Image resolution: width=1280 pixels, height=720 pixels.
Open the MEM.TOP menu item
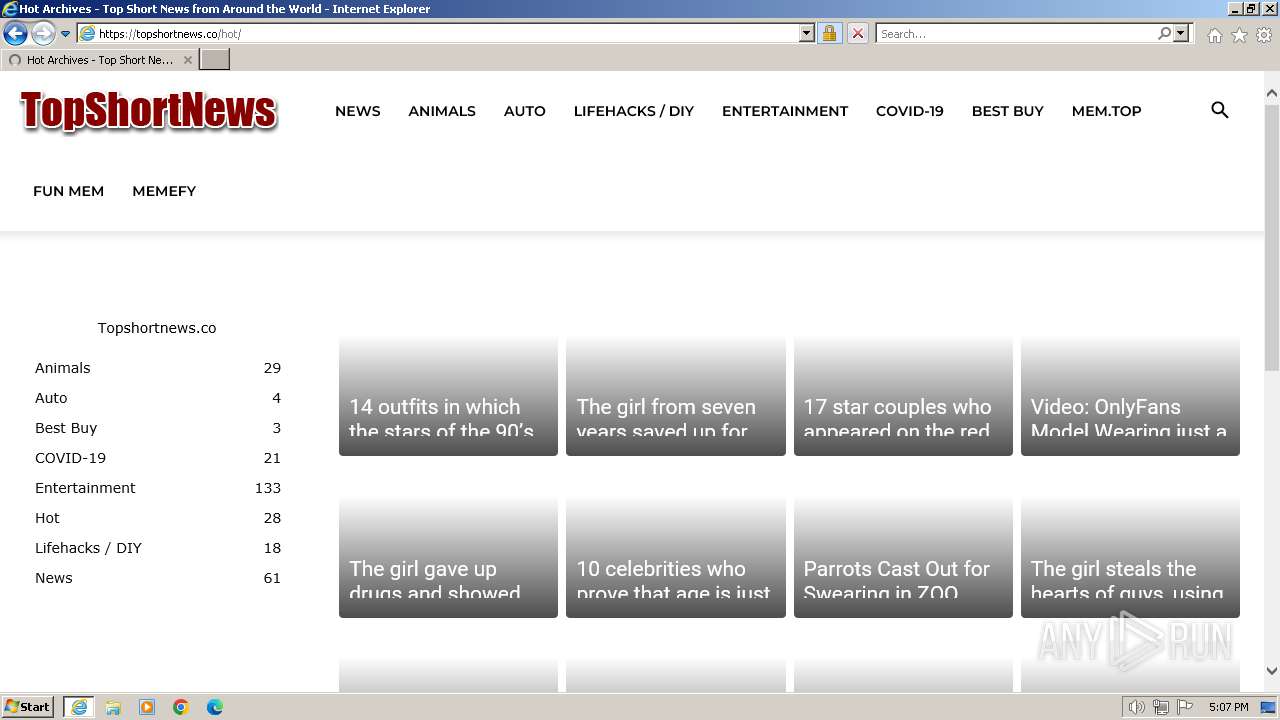click(1106, 111)
